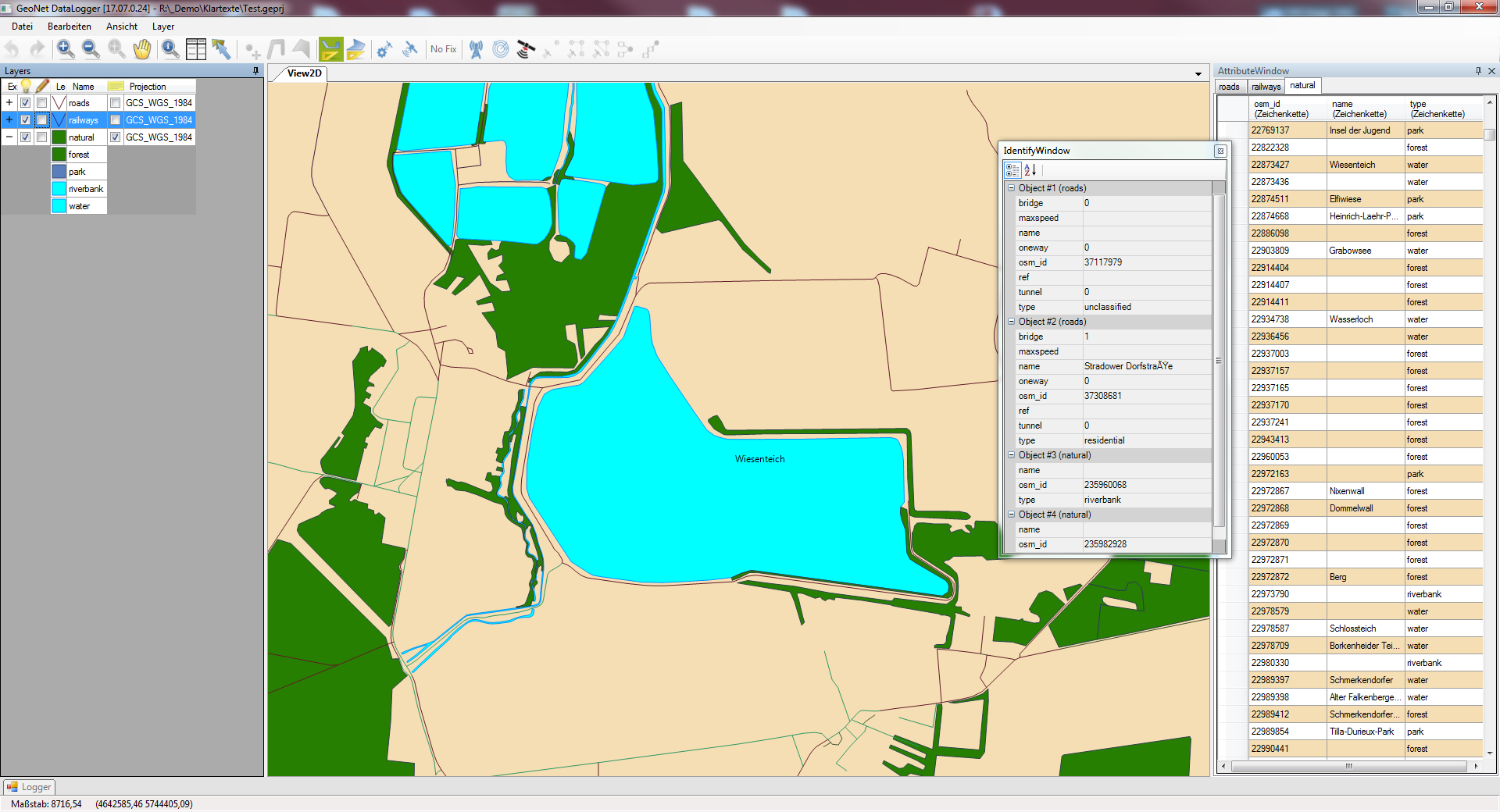This screenshot has width=1500, height=812.
Task: Click the GPS satellite connect icon
Action: tap(409, 49)
